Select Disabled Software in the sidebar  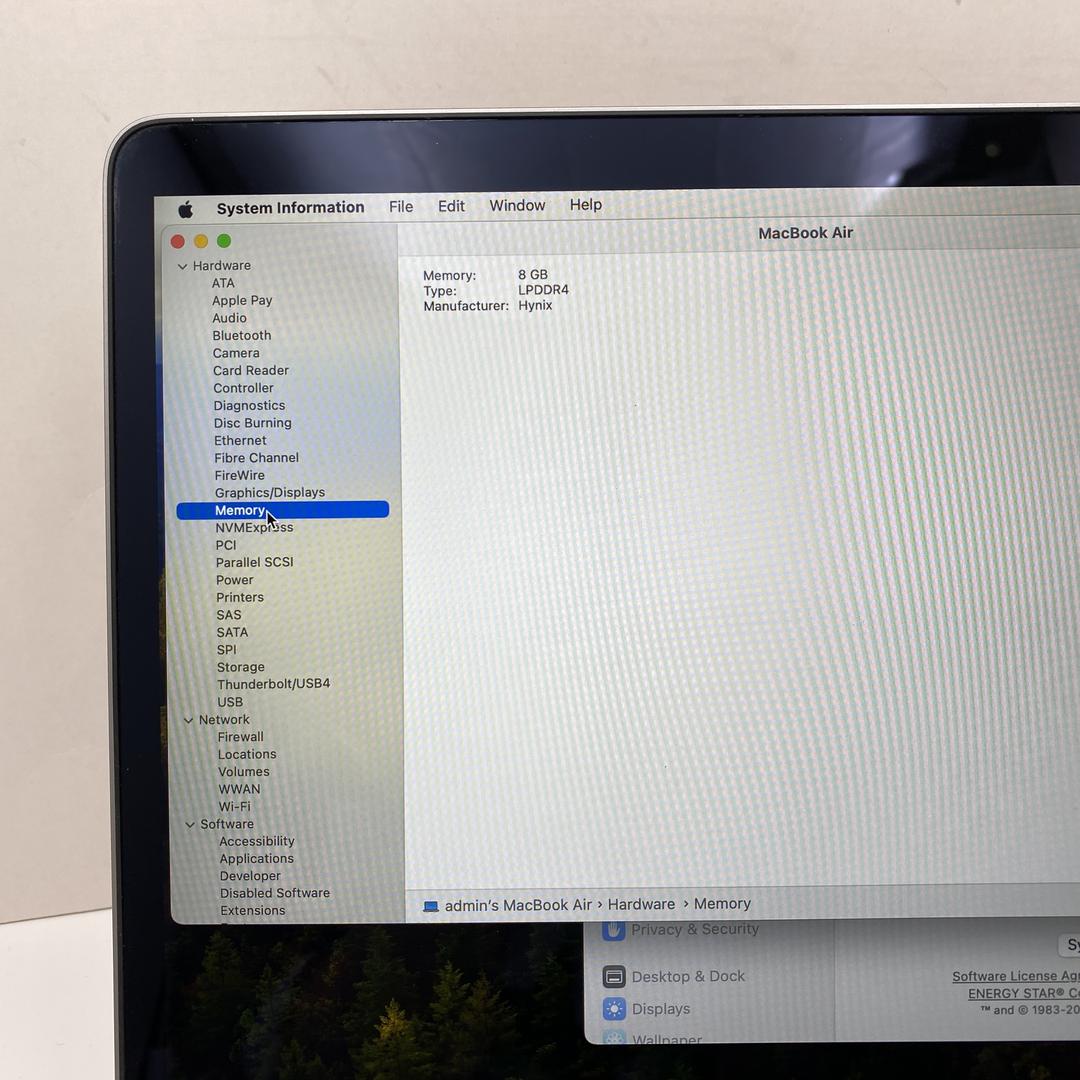[x=275, y=893]
